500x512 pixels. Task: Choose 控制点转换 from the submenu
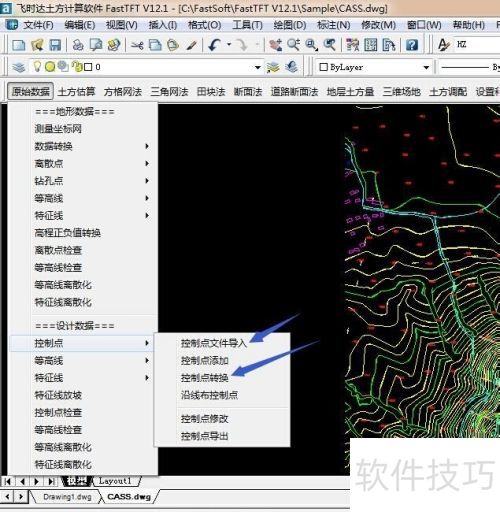pyautogui.click(x=205, y=378)
